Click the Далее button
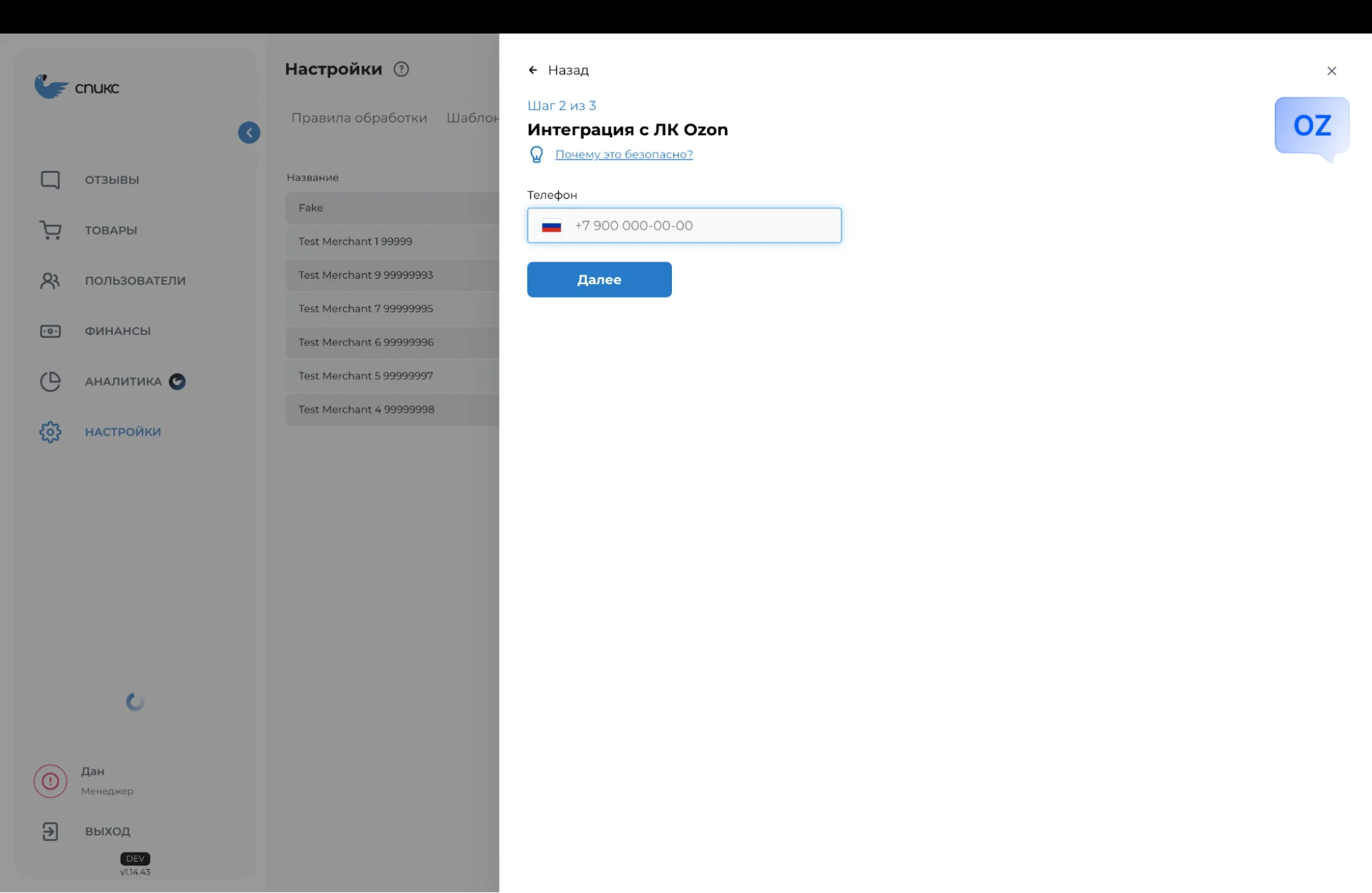Viewport: 1372px width, 893px height. 599,279
